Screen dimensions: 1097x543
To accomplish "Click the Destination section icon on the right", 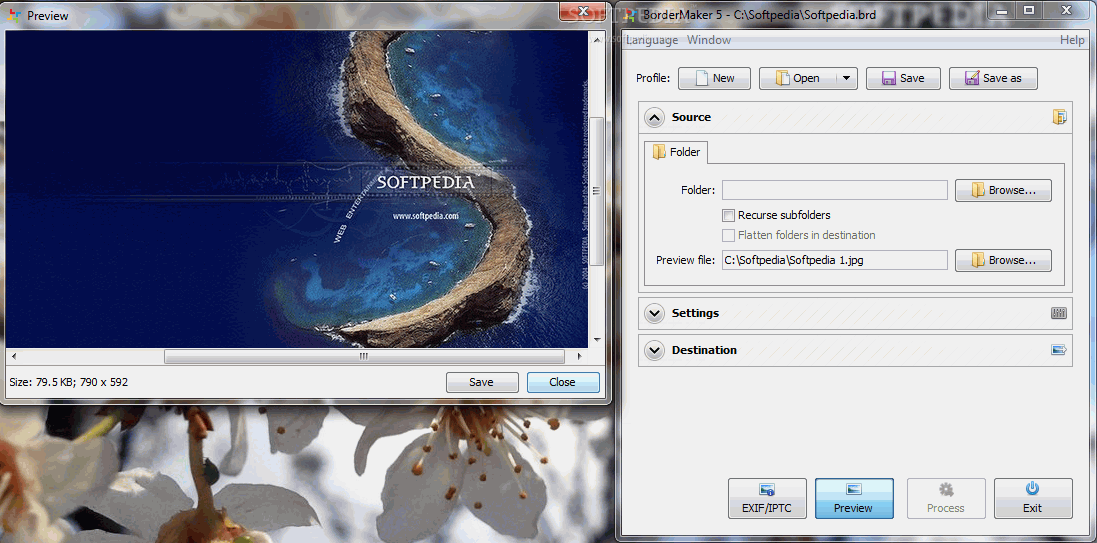I will [x=1059, y=350].
